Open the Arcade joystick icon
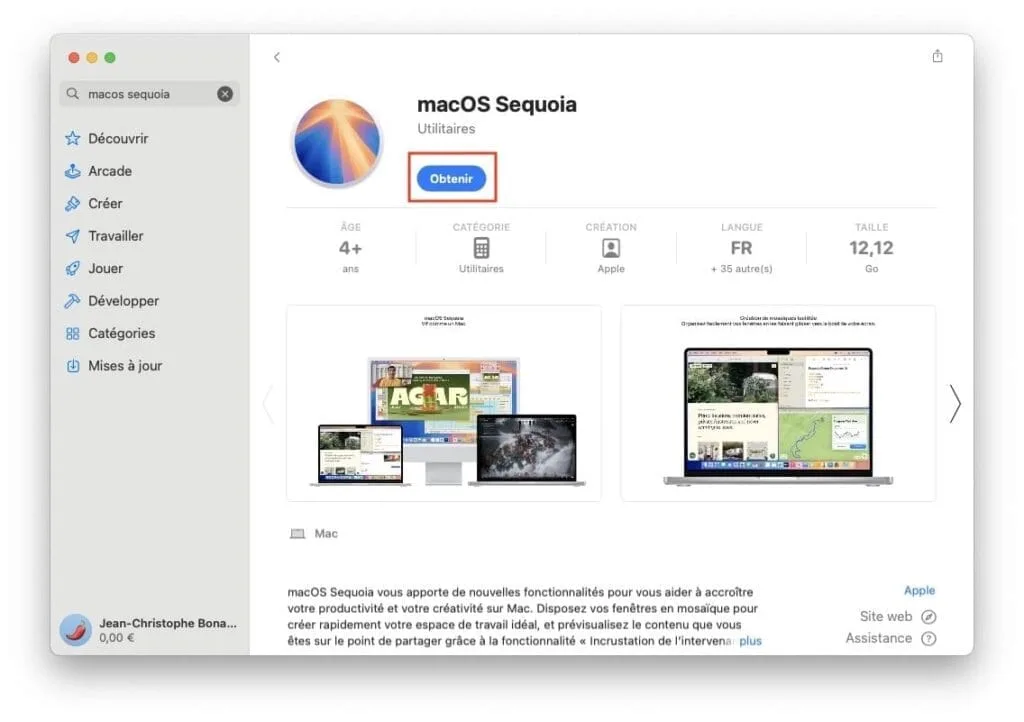Viewport: 1024px width, 722px height. click(x=72, y=171)
